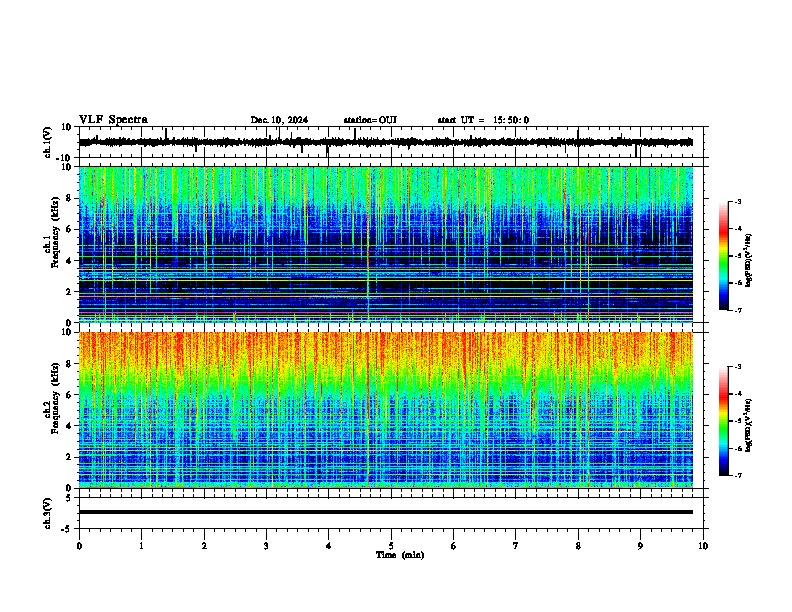Click the "4" kHz tick on ch.1 spectrogram

coord(69,261)
